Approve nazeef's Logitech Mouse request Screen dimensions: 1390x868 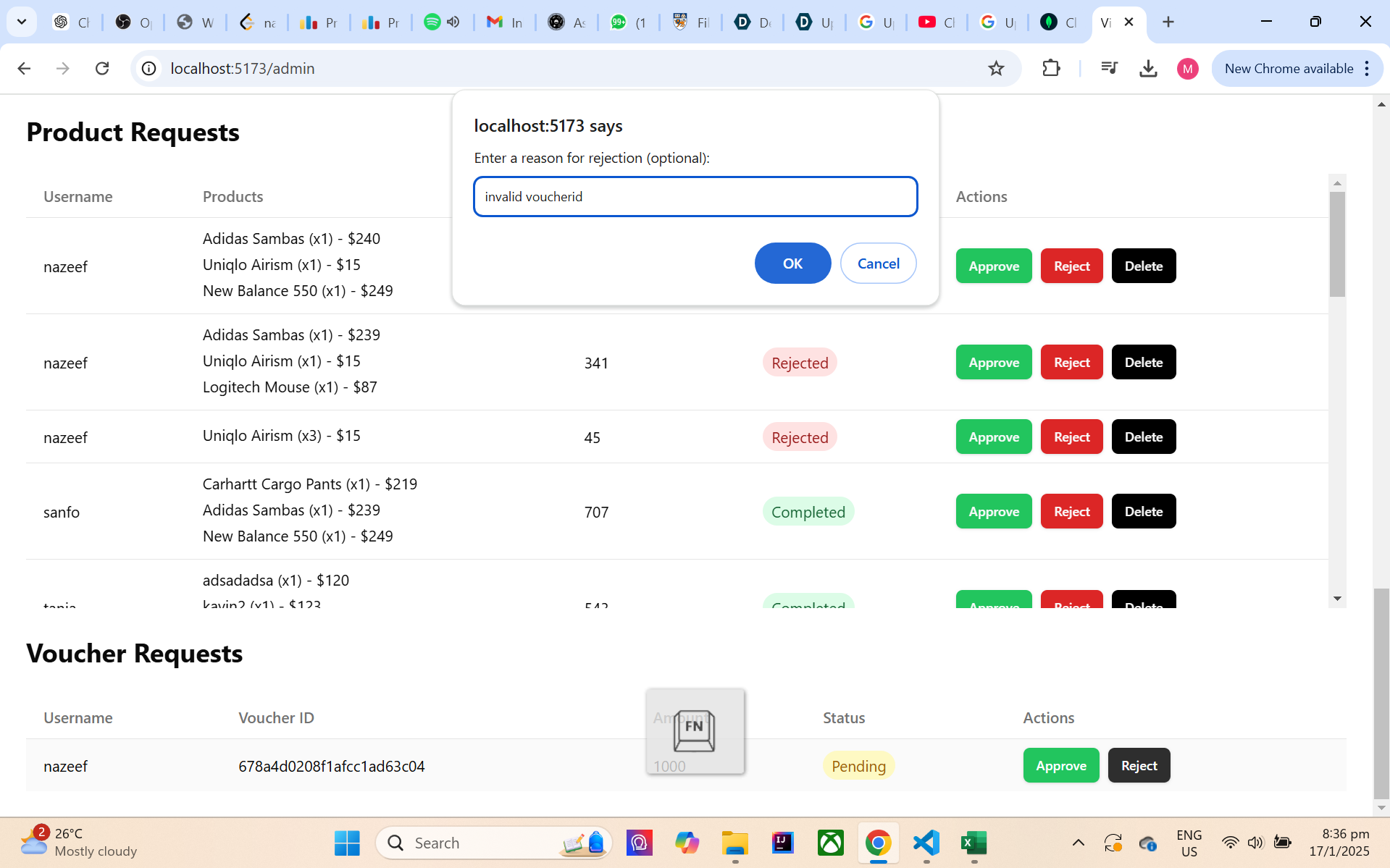(x=994, y=362)
